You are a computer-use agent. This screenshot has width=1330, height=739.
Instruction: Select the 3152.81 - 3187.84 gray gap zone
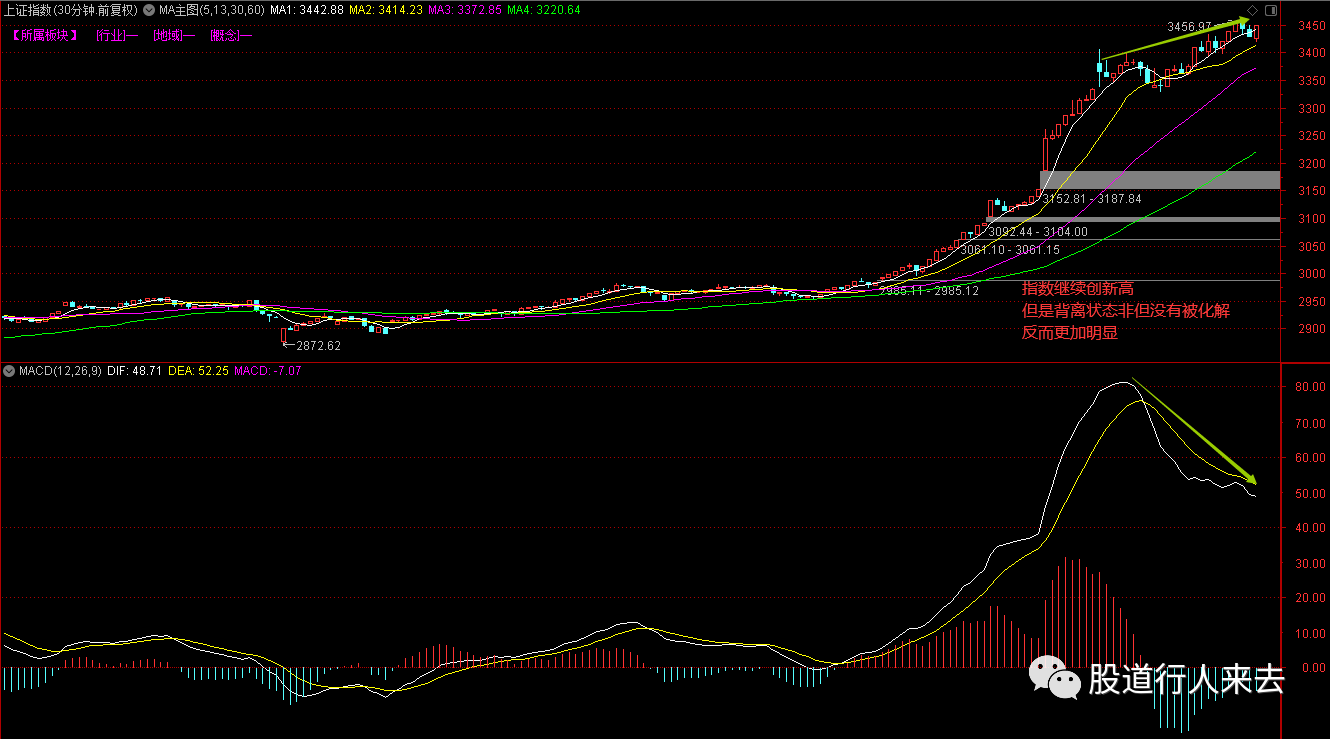pos(1160,180)
